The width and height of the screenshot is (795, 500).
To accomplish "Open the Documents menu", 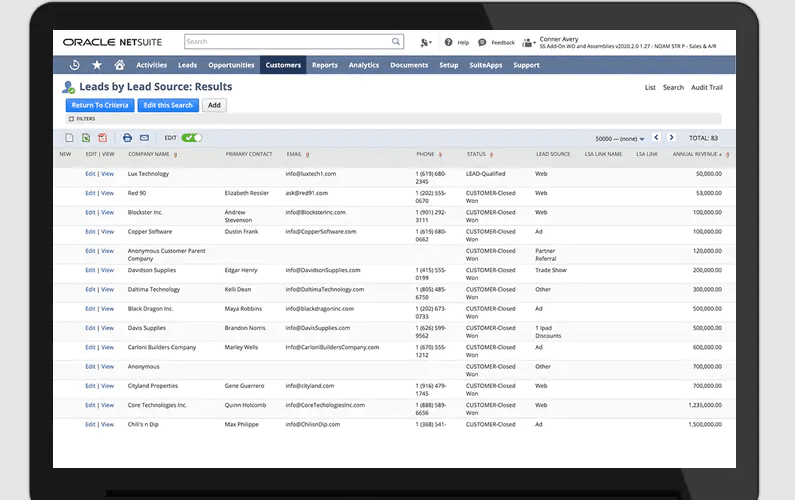I will (409, 65).
